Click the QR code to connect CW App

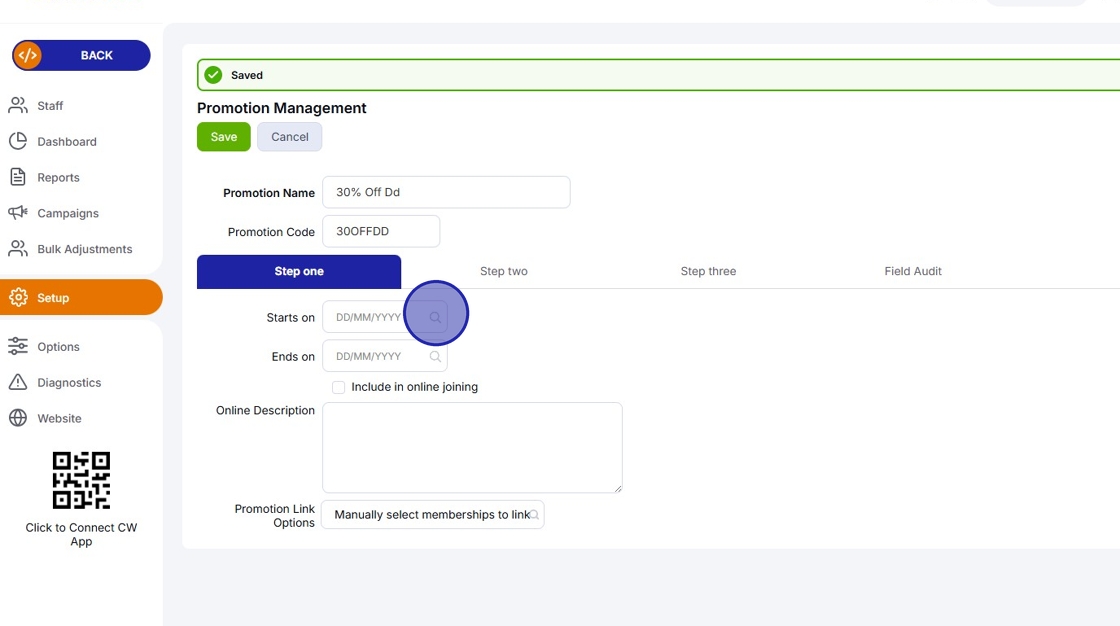coord(81,480)
